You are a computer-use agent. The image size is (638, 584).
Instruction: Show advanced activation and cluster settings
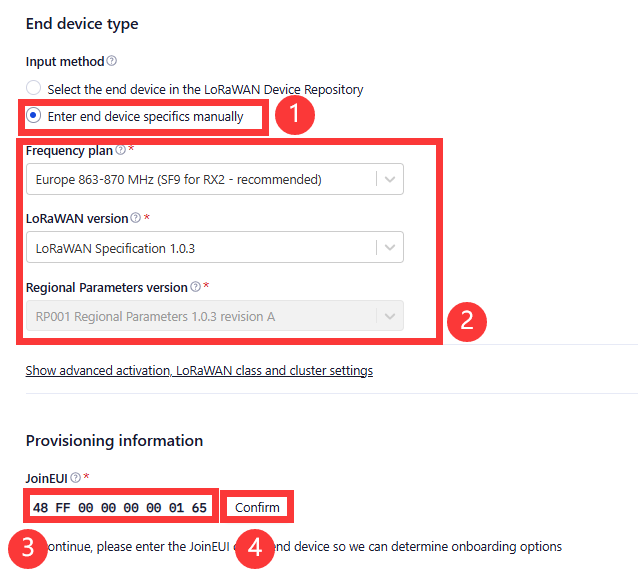pos(199,370)
